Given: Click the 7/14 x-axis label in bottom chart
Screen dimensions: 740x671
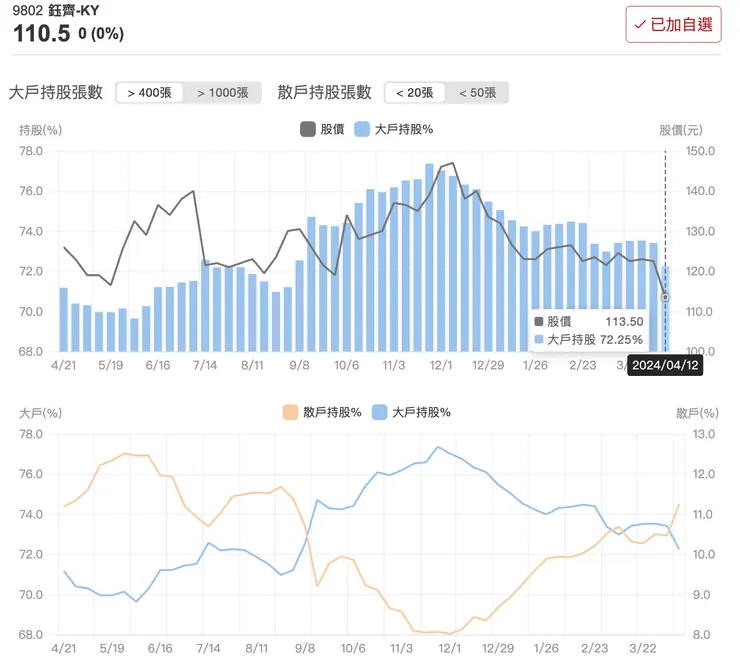Looking at the screenshot, I should pos(208,648).
